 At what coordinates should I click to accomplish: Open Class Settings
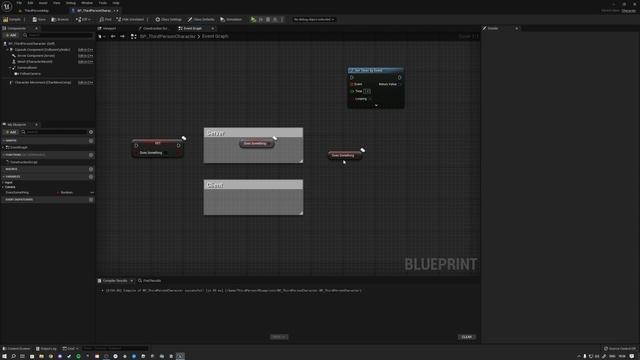[169, 19]
